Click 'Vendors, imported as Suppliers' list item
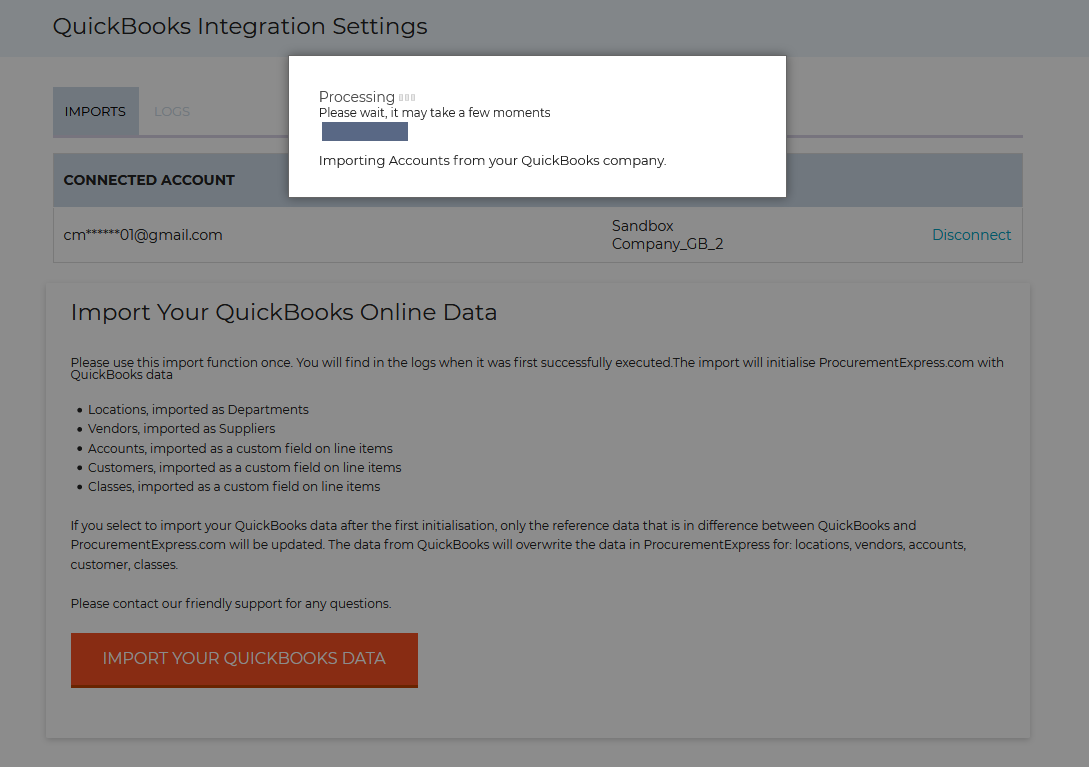Image resolution: width=1089 pixels, height=767 pixels. click(x=181, y=429)
